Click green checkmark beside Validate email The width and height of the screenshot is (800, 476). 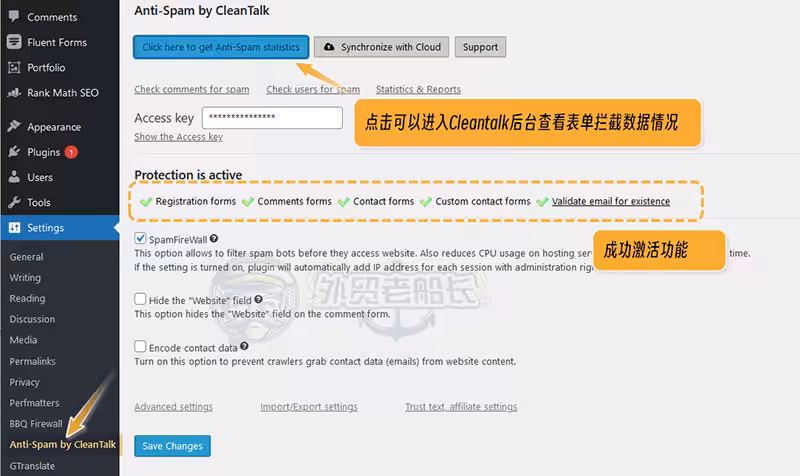click(542, 202)
